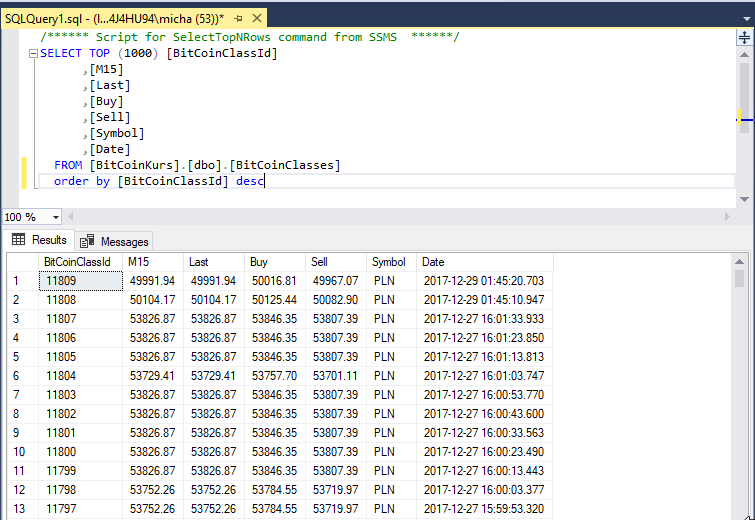Click the M15 value 50104.17
Screen dimensions: 755x520
coord(153,299)
